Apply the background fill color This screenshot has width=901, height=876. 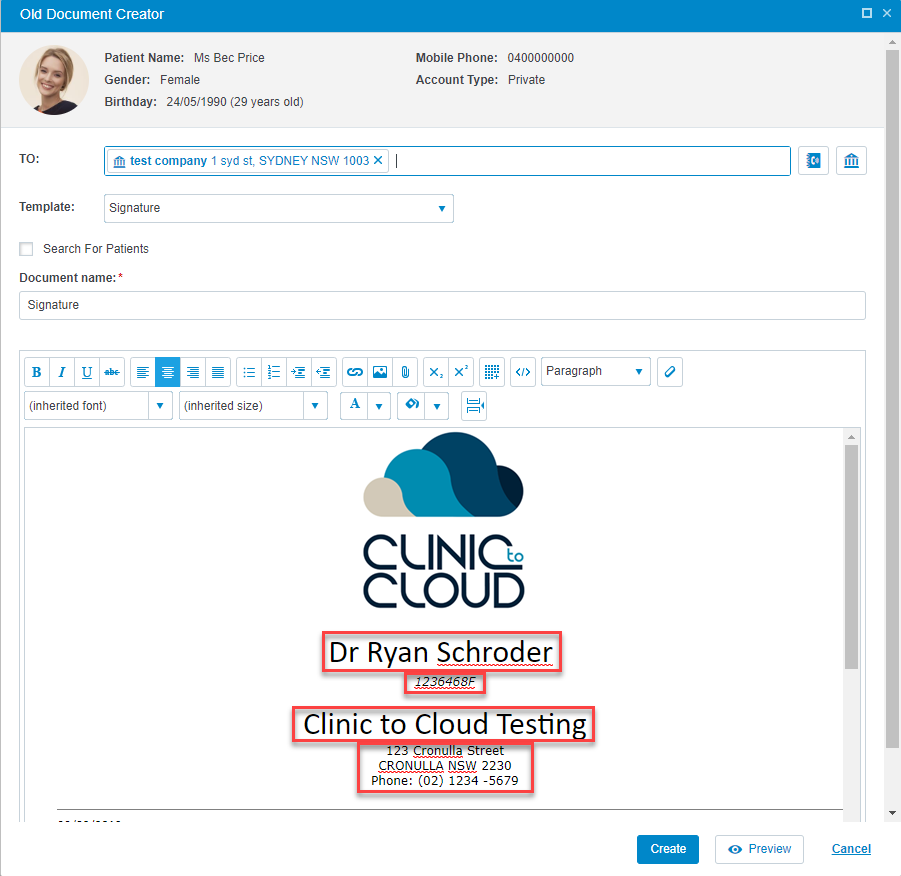click(x=411, y=405)
